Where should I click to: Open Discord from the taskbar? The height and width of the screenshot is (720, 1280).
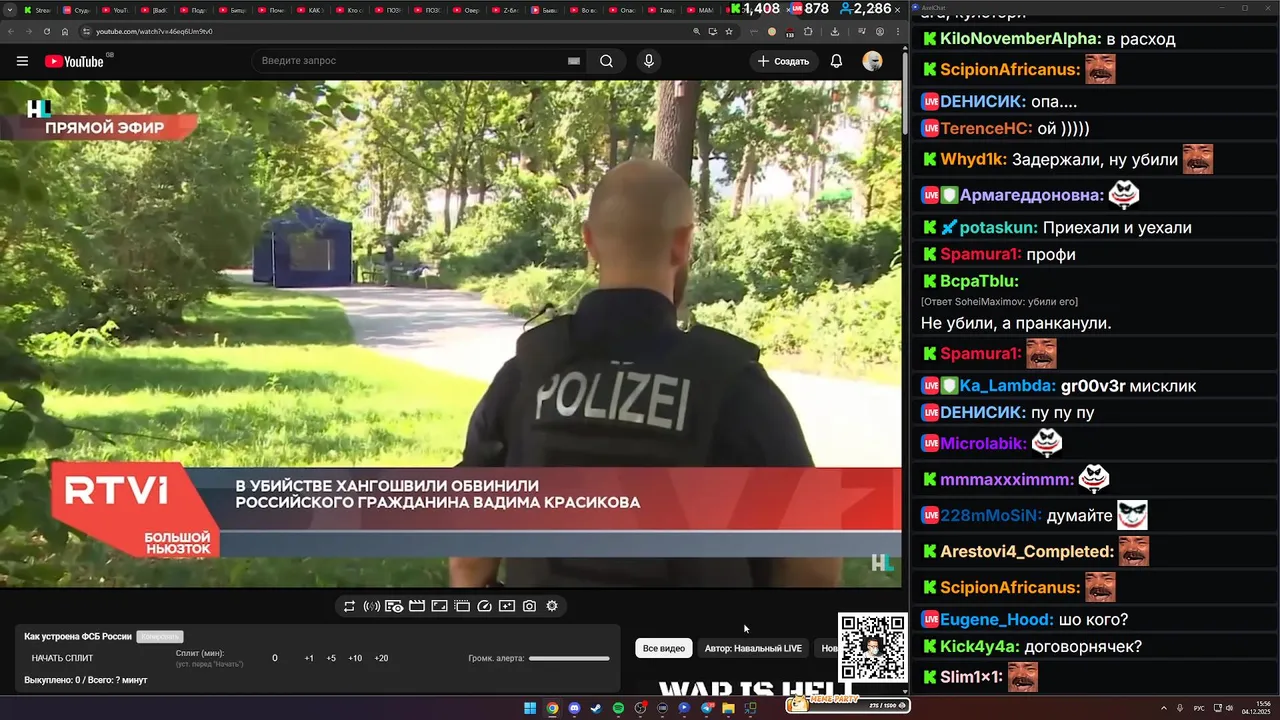(x=574, y=708)
